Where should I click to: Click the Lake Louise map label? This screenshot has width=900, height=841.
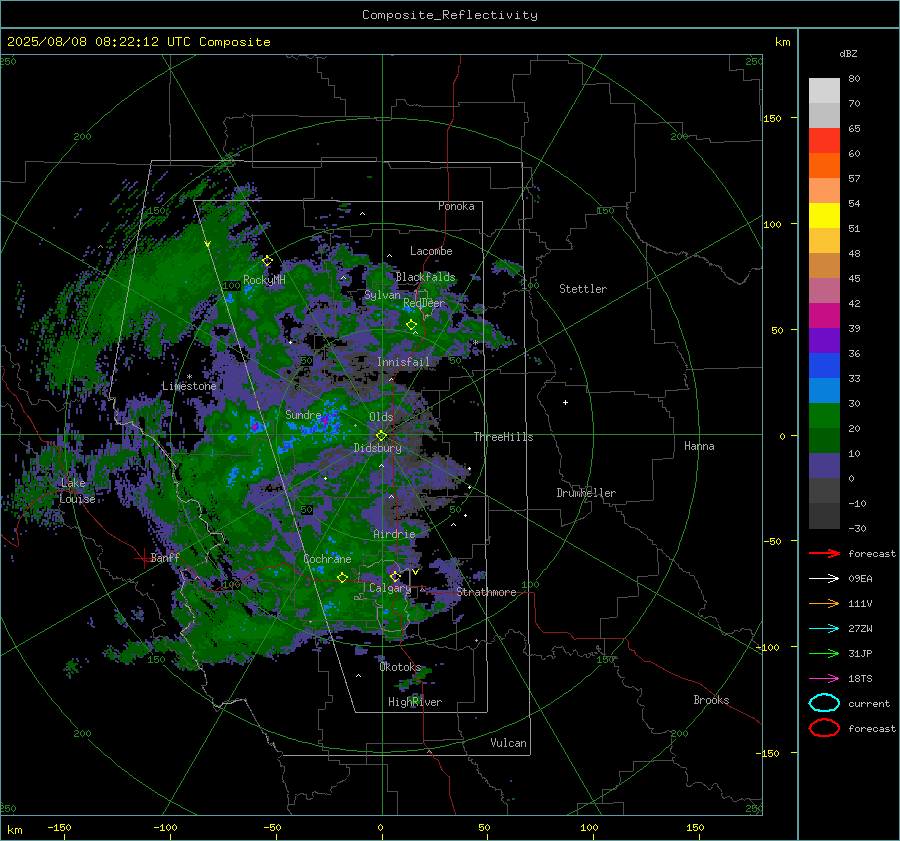click(77, 491)
